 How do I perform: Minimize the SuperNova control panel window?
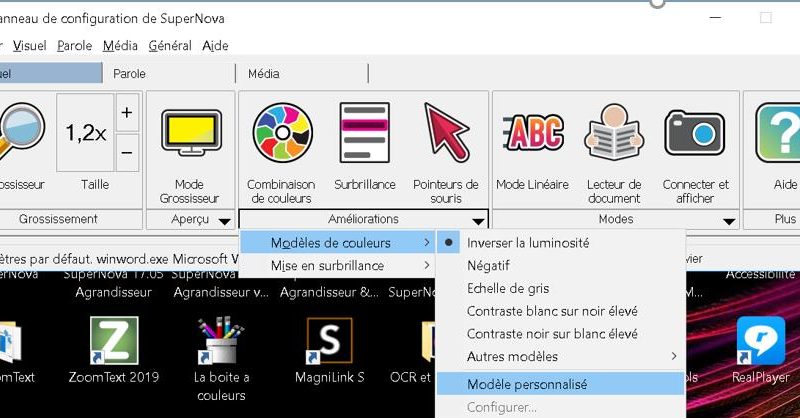pos(716,18)
